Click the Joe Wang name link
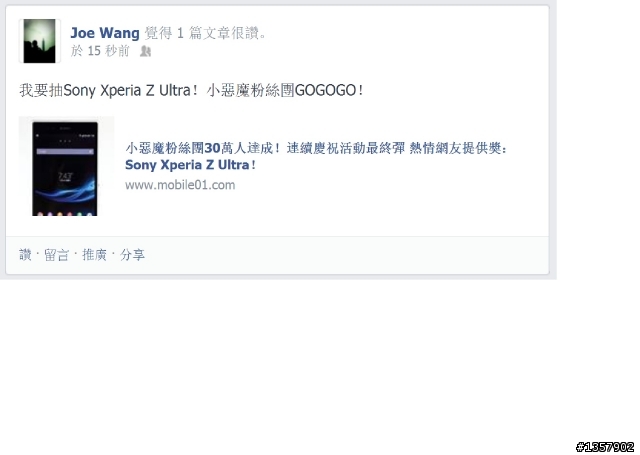The width and height of the screenshot is (640, 455). pos(105,33)
